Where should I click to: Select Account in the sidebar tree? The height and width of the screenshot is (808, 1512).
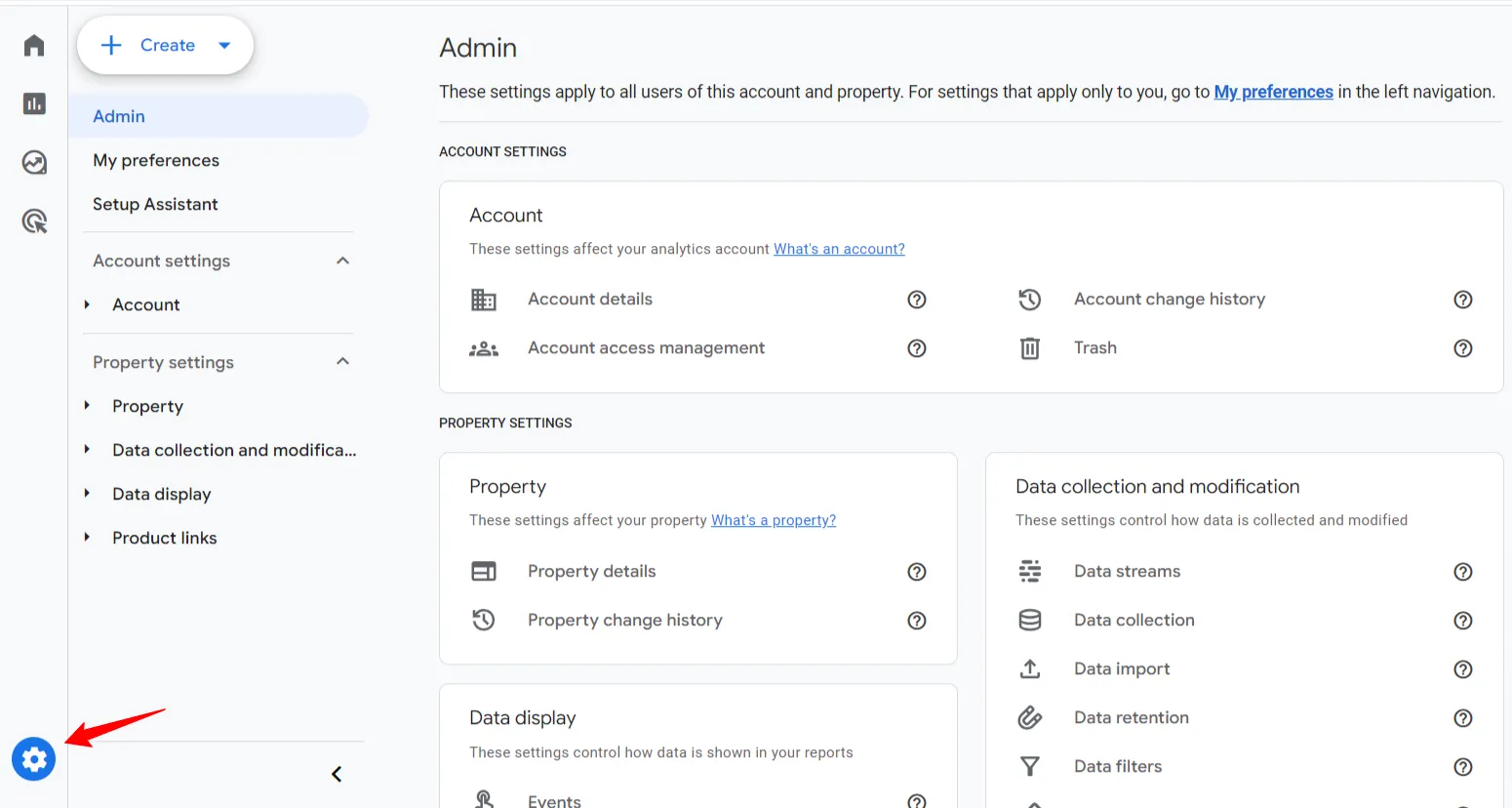(x=146, y=304)
